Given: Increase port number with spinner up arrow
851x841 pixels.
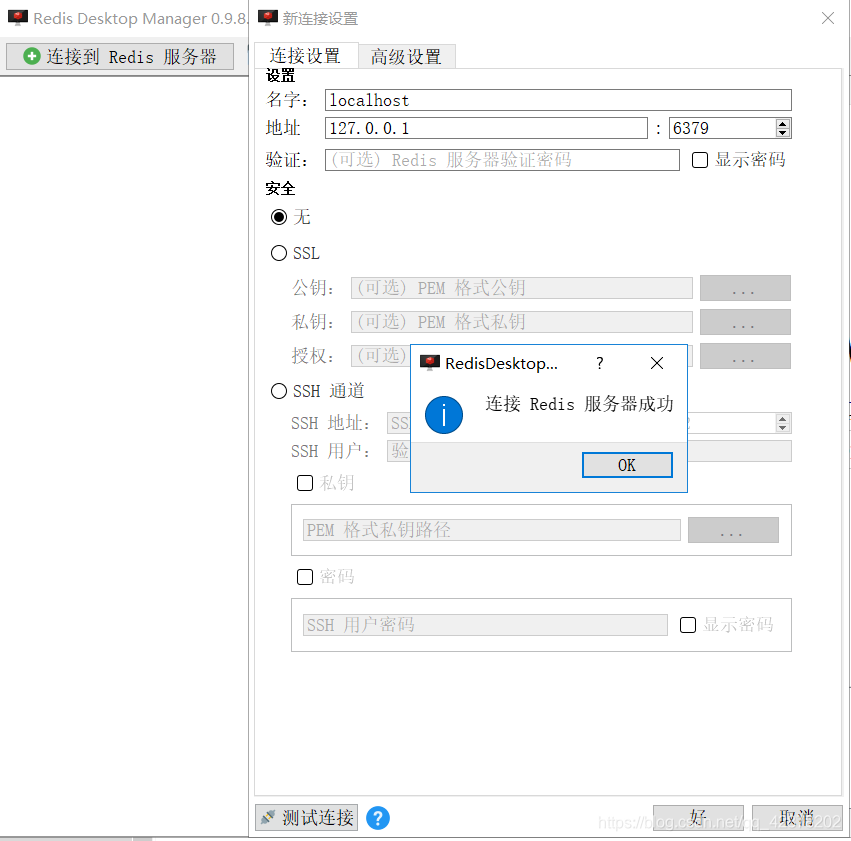Looking at the screenshot, I should (x=781, y=122).
